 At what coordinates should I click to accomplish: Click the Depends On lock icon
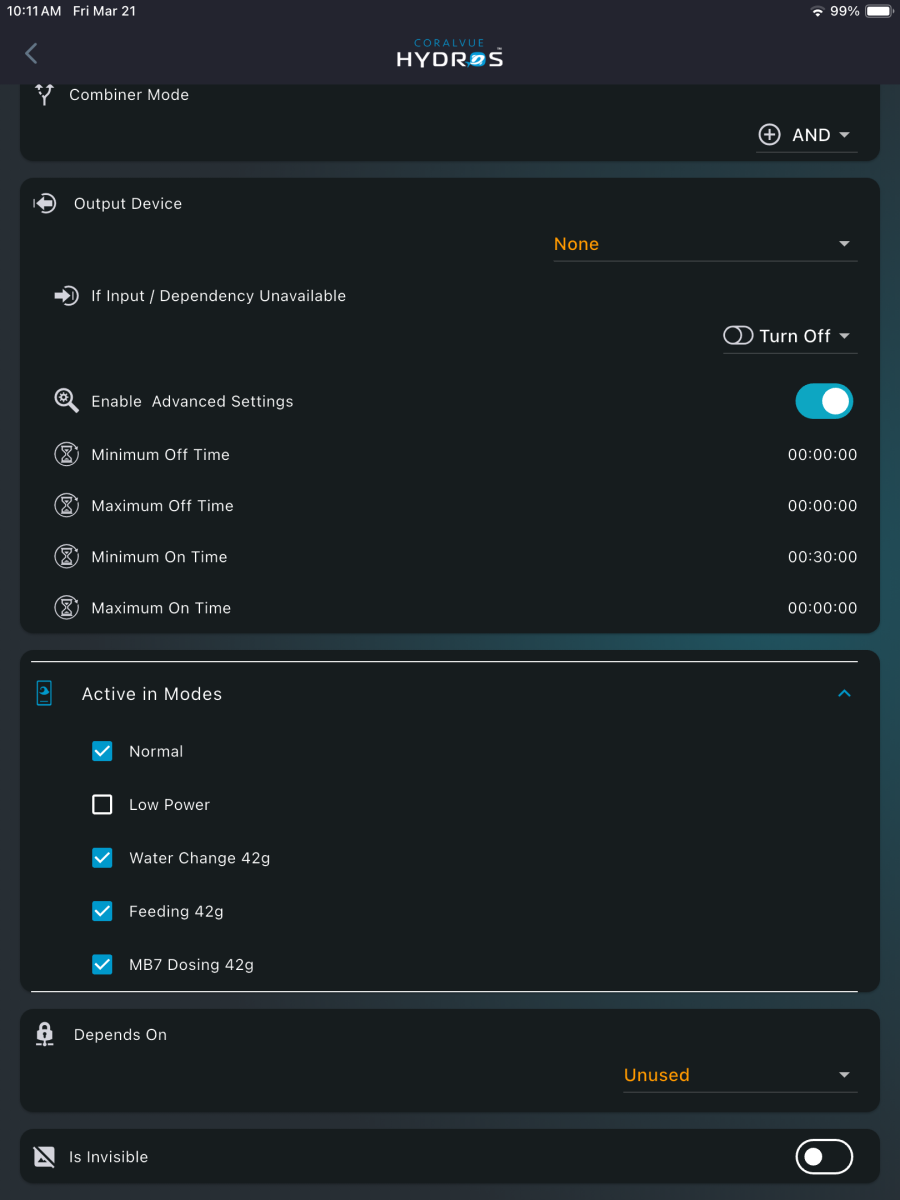click(x=45, y=1035)
